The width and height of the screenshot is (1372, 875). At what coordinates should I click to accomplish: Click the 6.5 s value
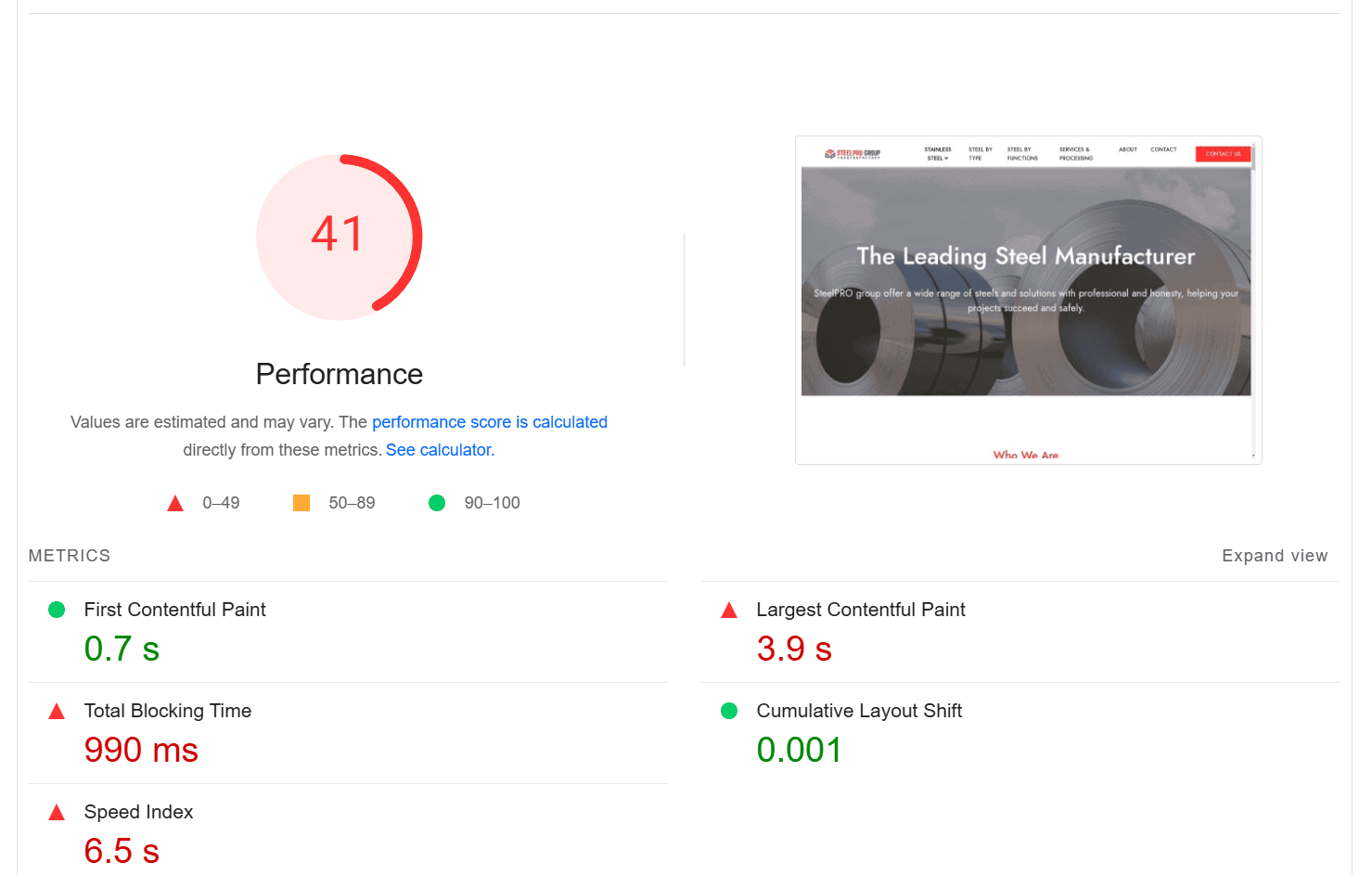click(x=122, y=851)
